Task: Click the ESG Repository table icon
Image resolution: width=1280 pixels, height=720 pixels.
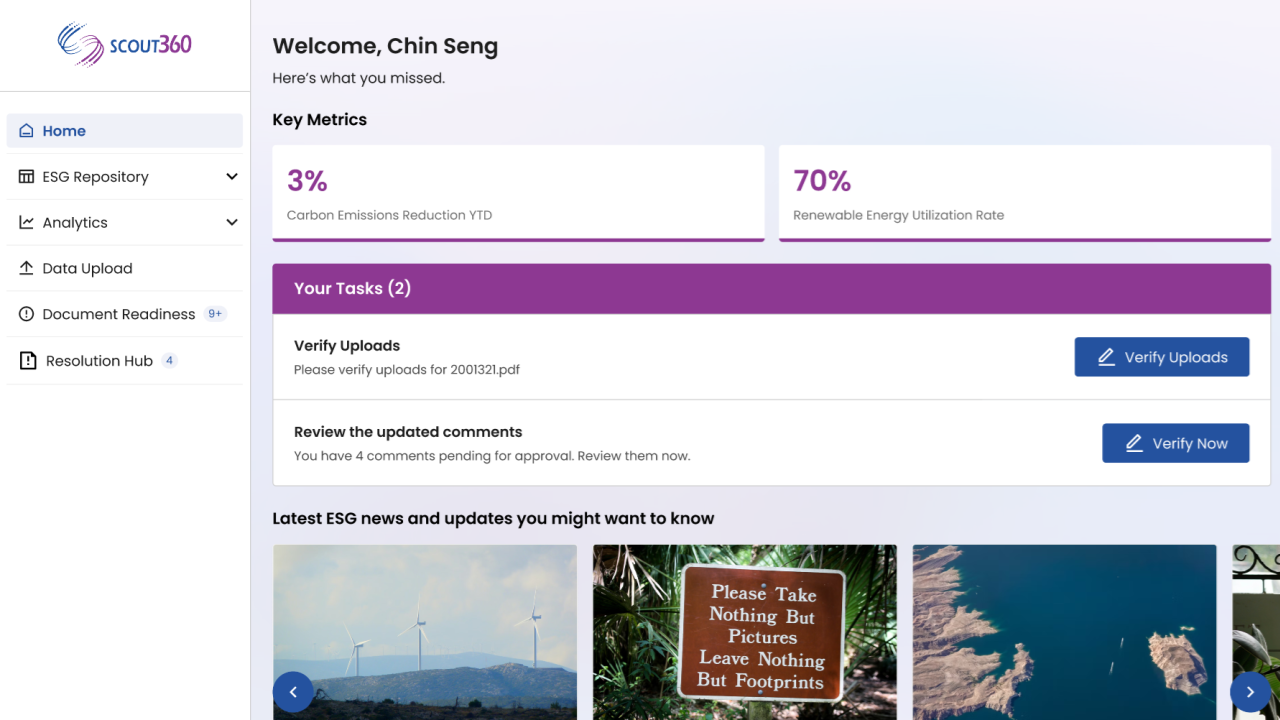Action: (x=26, y=177)
